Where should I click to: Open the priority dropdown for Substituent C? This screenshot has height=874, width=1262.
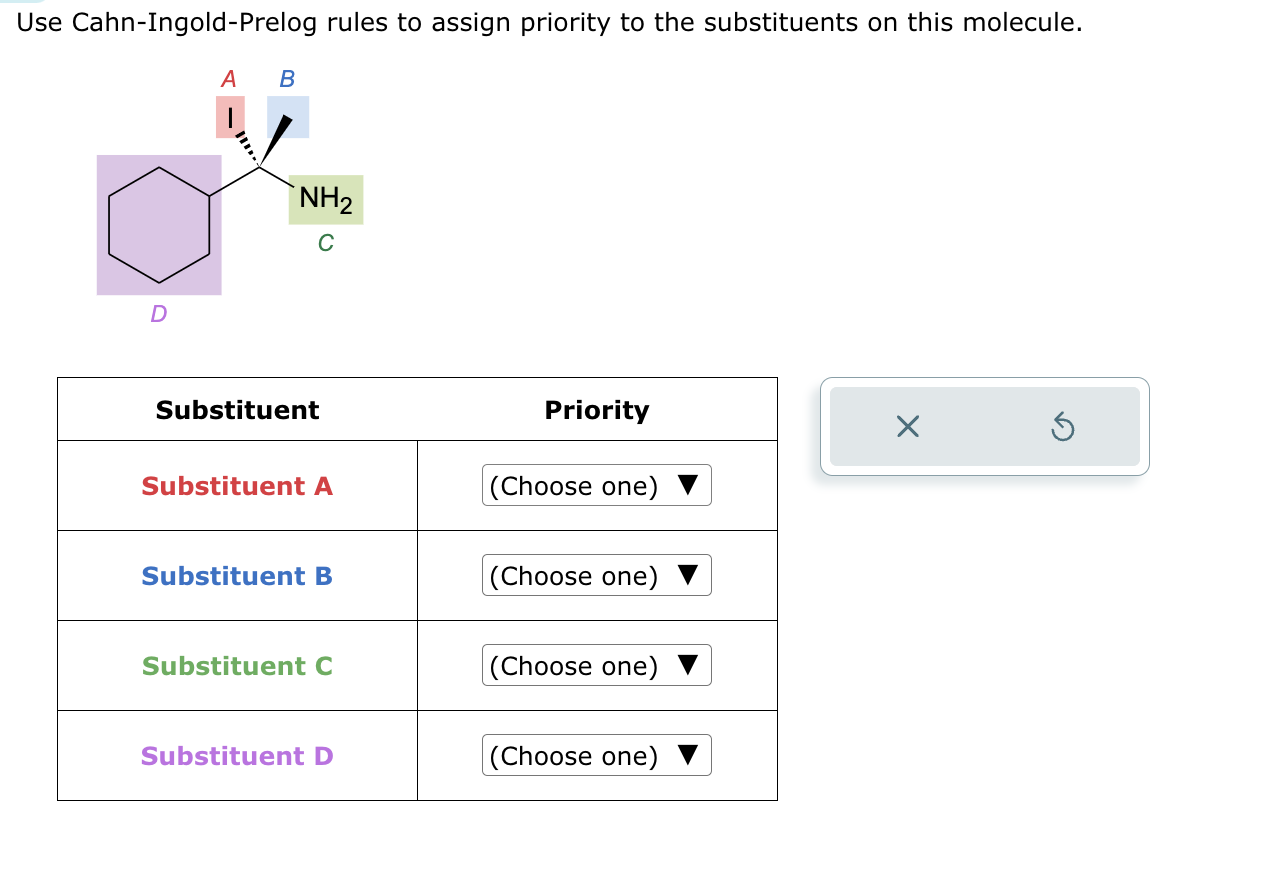(596, 665)
